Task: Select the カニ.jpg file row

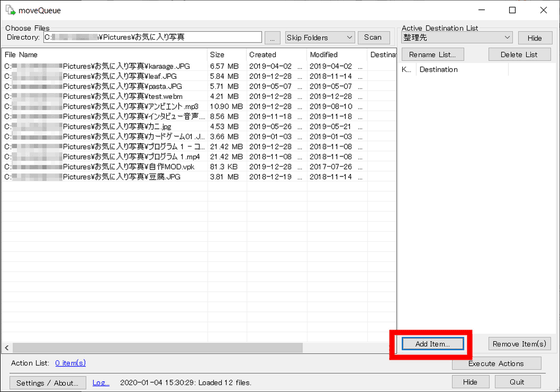Action: pyautogui.click(x=199, y=126)
